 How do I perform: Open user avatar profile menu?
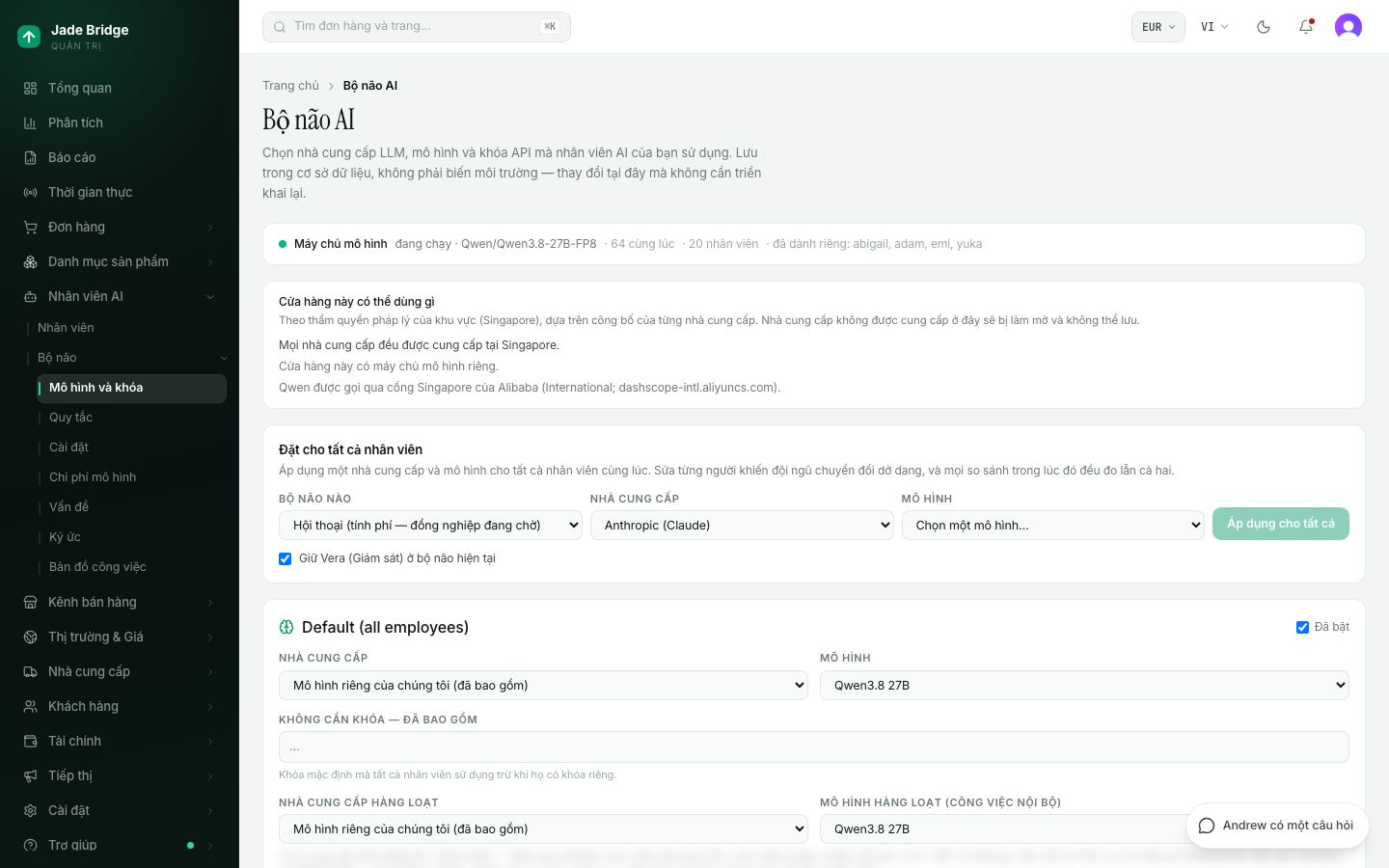pyautogui.click(x=1348, y=27)
